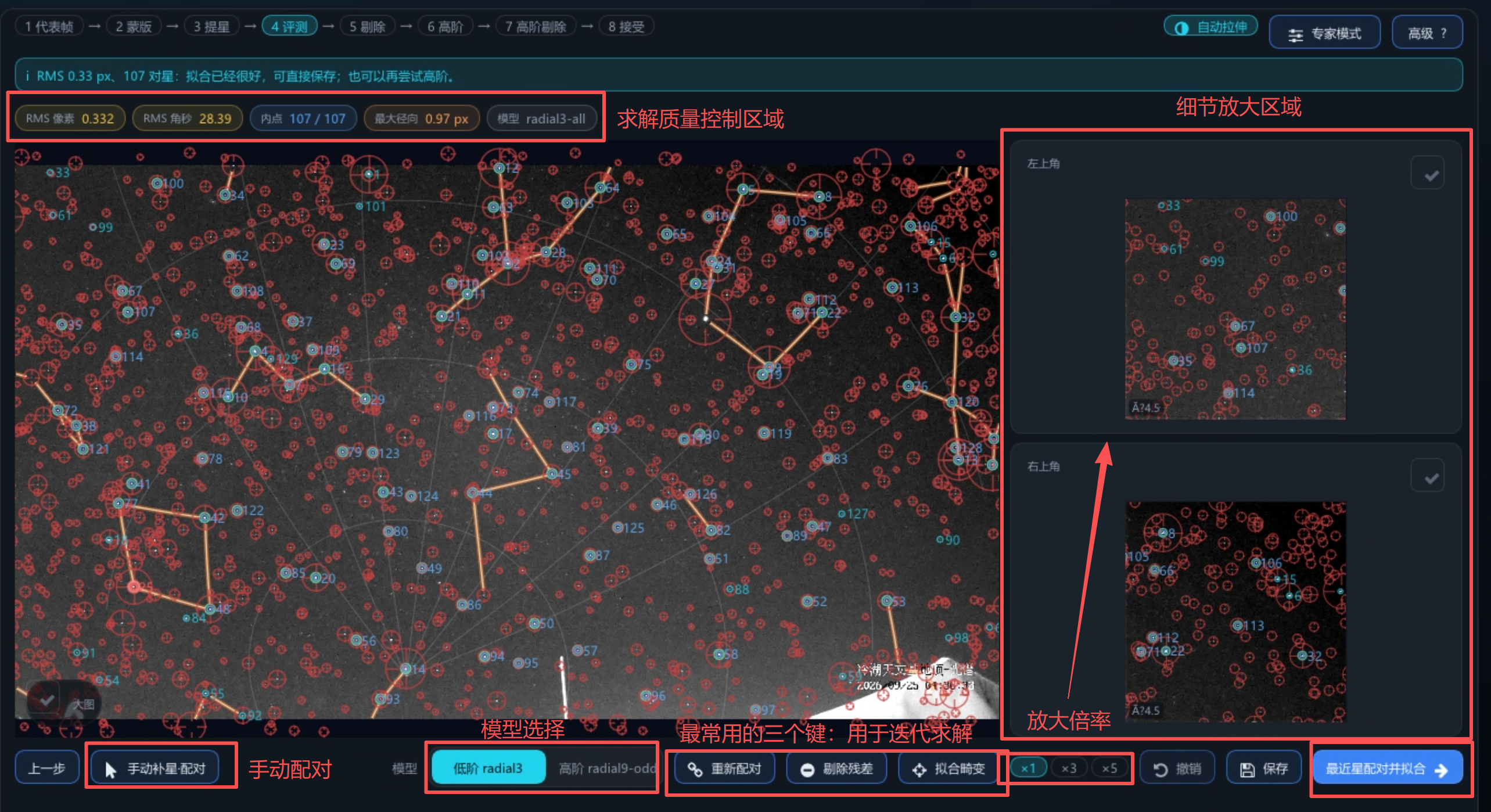Toggle the 右上角 panel checkmark
This screenshot has width=1491, height=812.
click(x=1427, y=476)
